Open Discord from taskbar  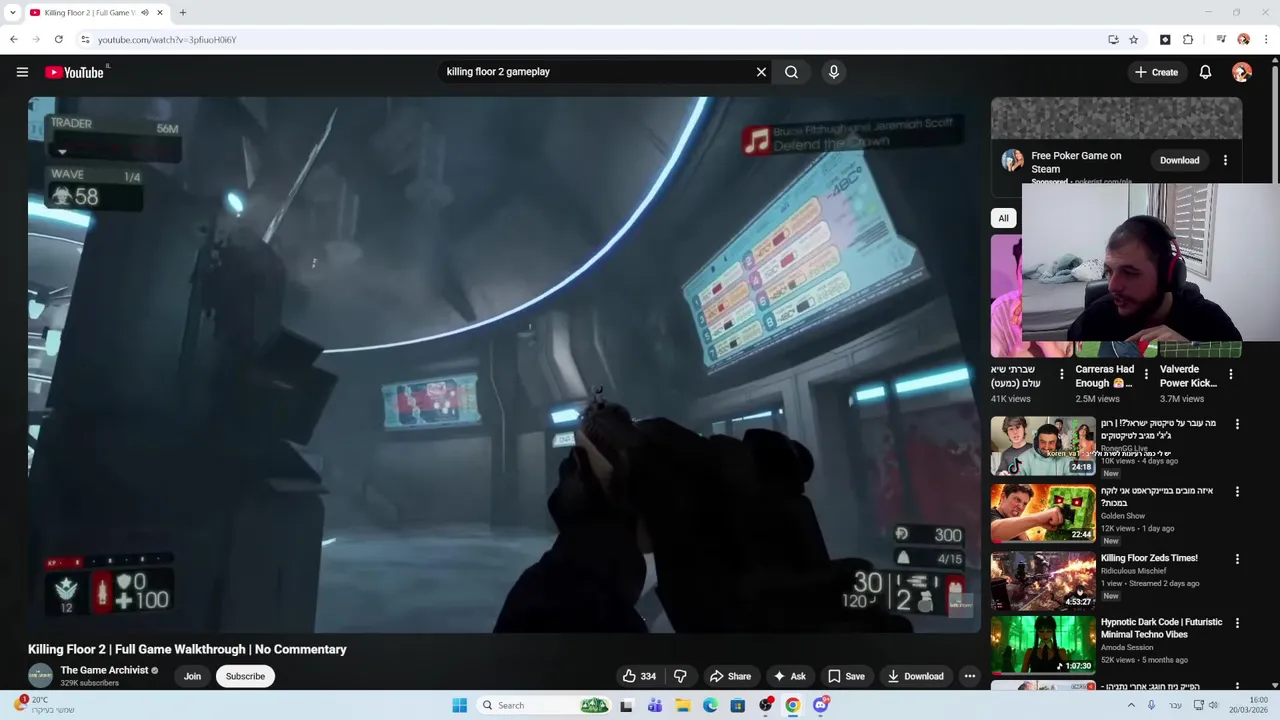point(821,705)
